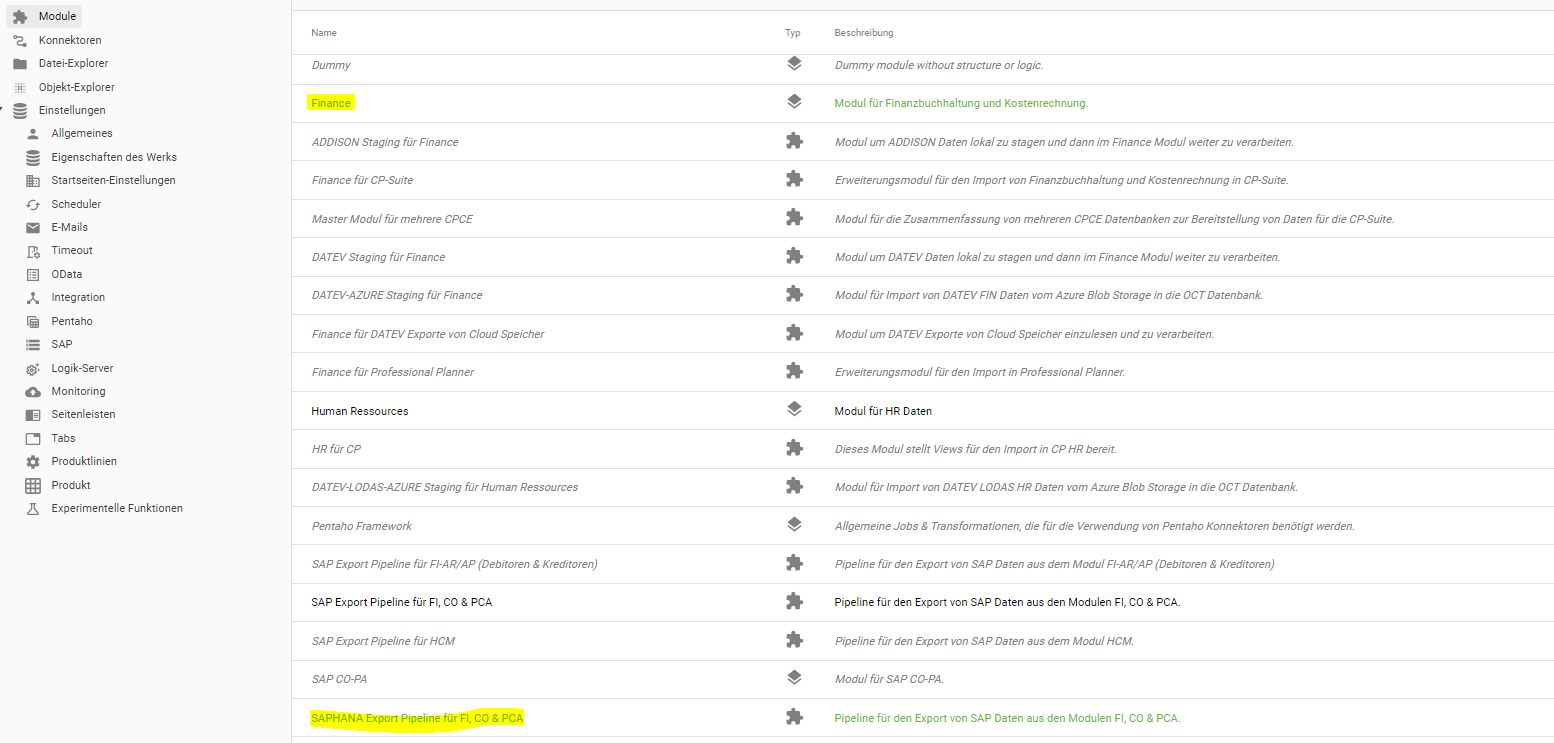Click the E-Mails envelope icon
Screen dimensions: 1554x743
click(33, 228)
